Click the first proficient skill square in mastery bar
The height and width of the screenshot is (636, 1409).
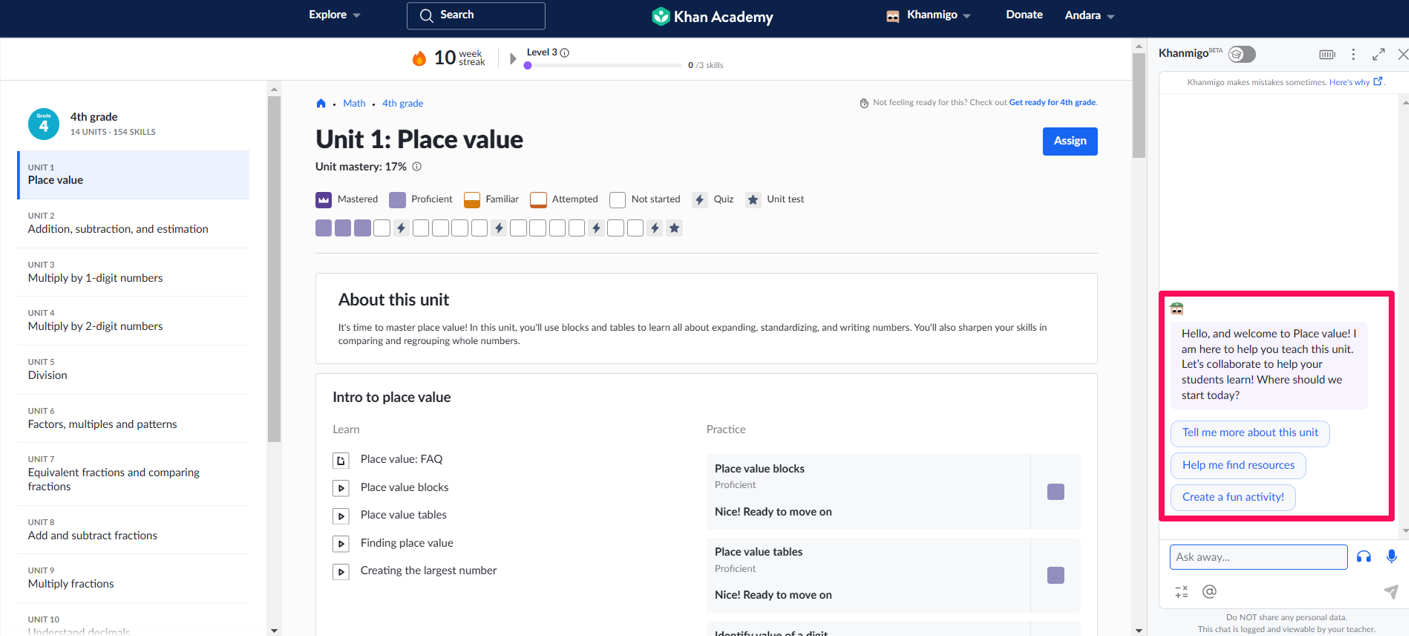(323, 228)
